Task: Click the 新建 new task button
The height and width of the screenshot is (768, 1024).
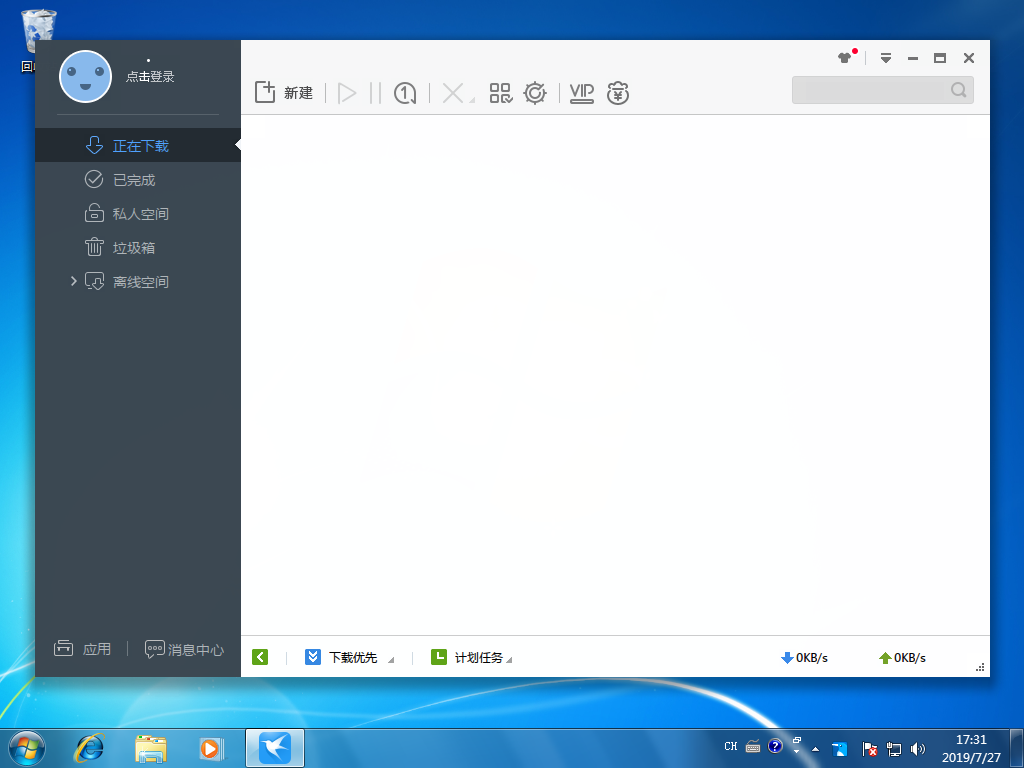Action: pyautogui.click(x=284, y=93)
